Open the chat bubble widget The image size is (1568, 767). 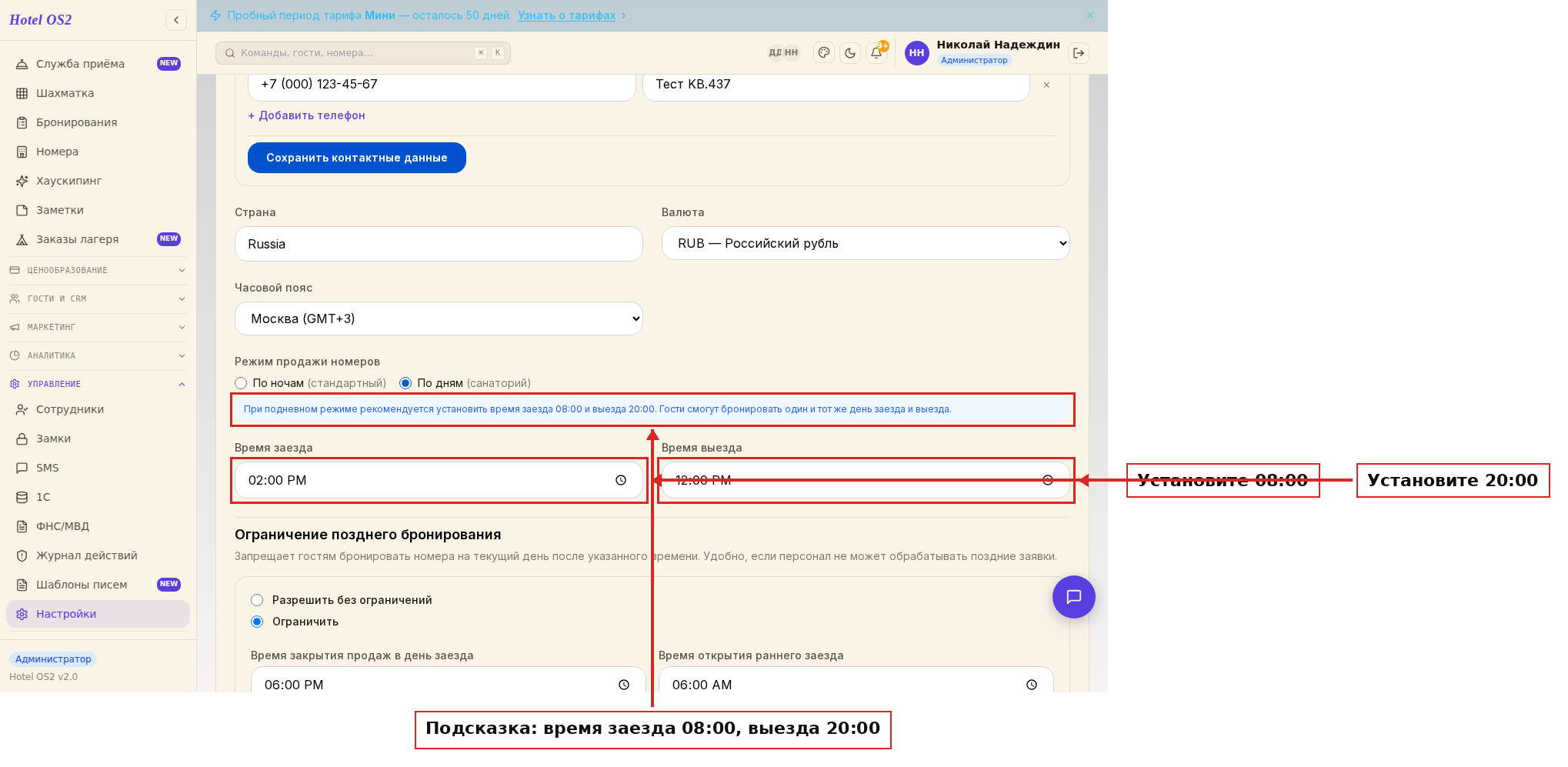coord(1074,597)
